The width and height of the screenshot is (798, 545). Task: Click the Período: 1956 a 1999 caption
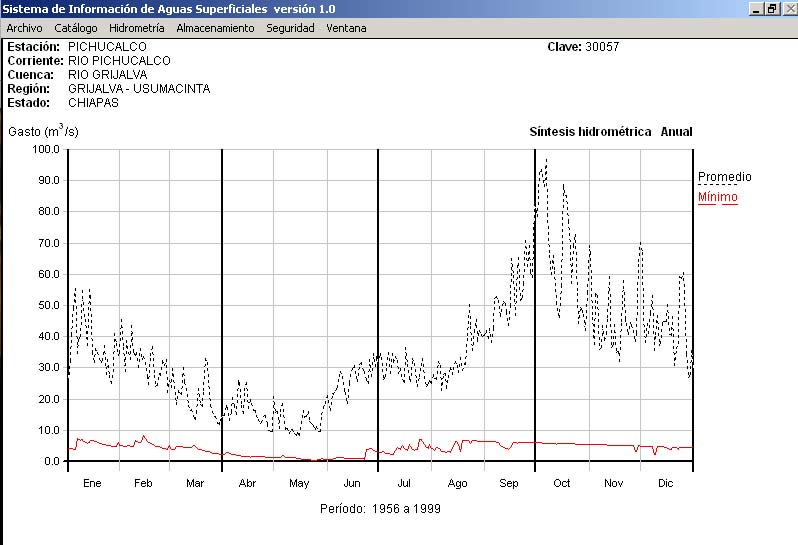click(x=381, y=508)
